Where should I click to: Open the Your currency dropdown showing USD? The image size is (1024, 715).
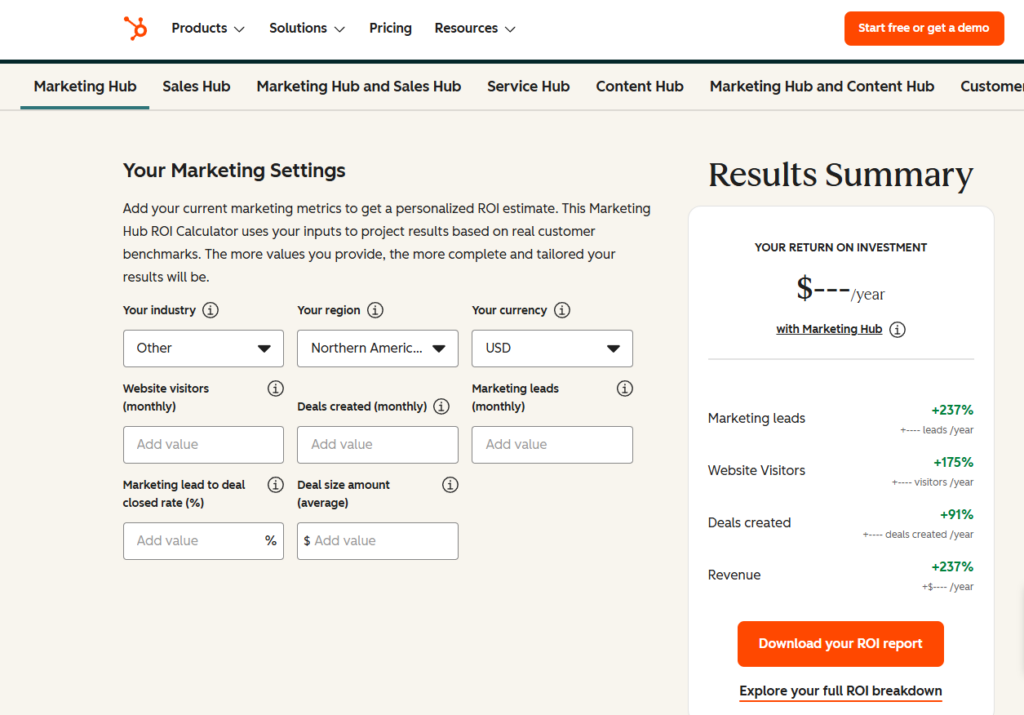pyautogui.click(x=552, y=348)
